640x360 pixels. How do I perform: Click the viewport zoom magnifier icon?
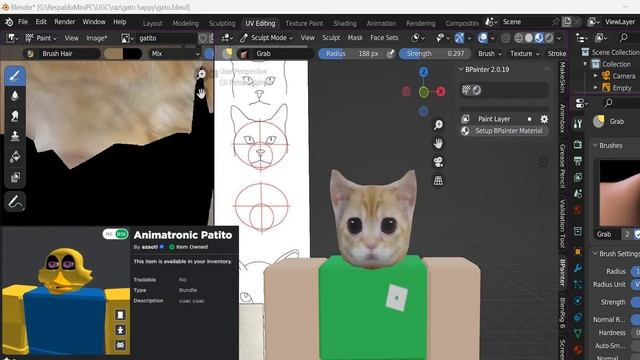click(438, 125)
